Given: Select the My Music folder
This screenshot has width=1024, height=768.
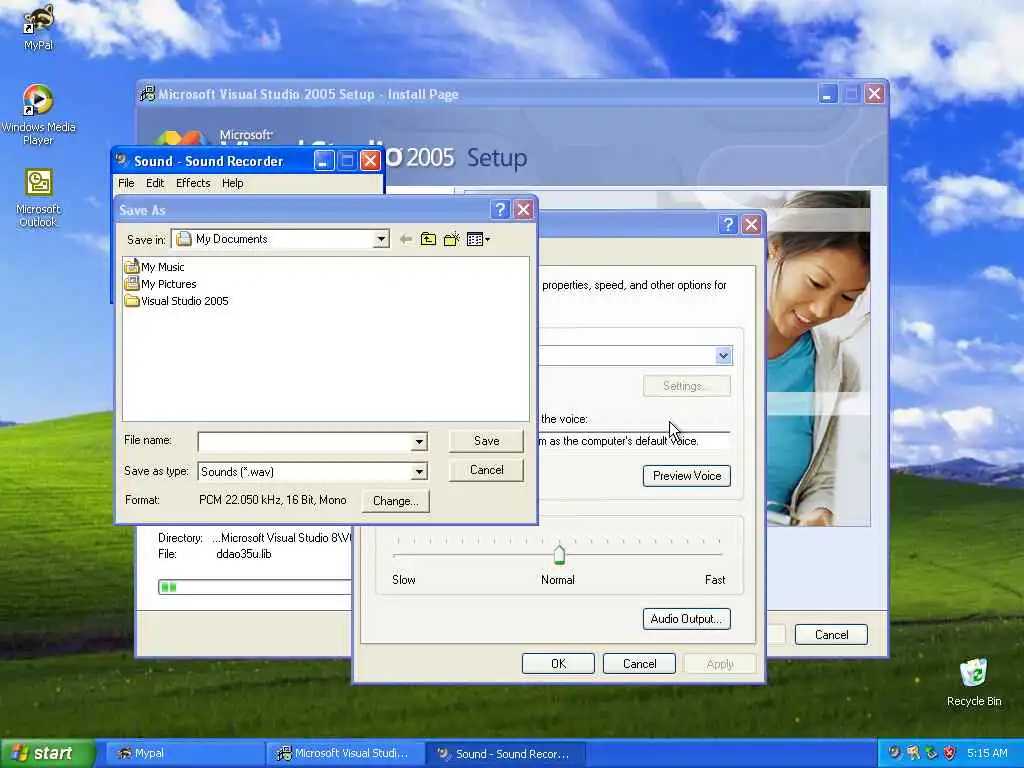Looking at the screenshot, I should click(155, 266).
